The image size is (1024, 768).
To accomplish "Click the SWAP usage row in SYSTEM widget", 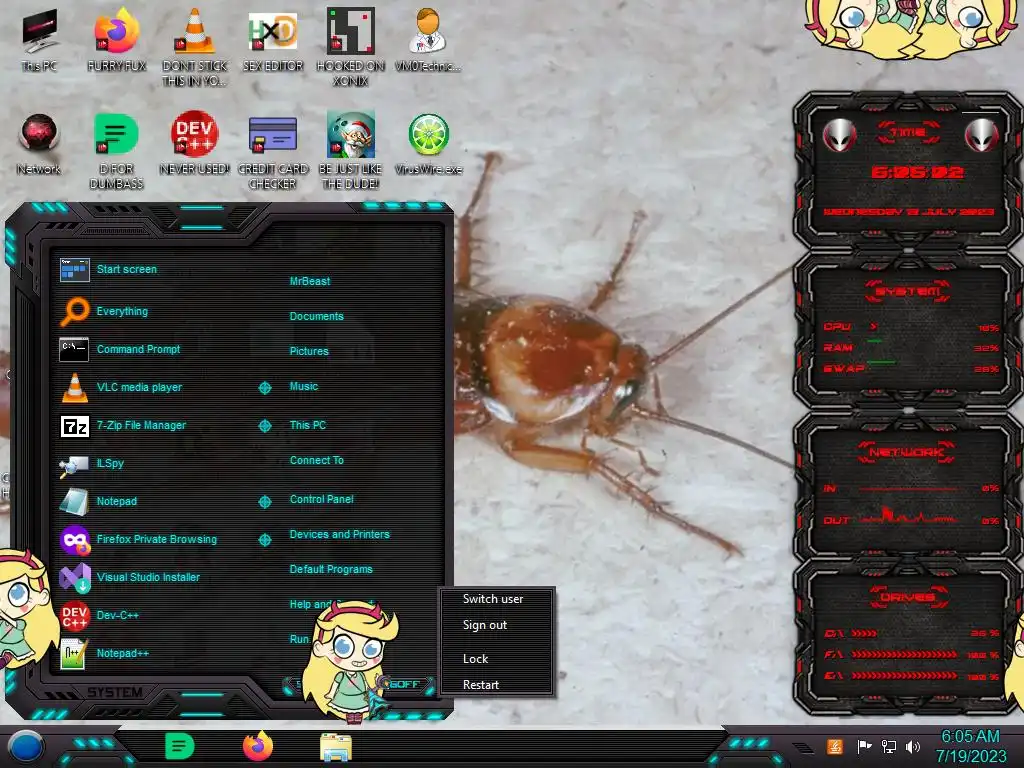I will (911, 368).
